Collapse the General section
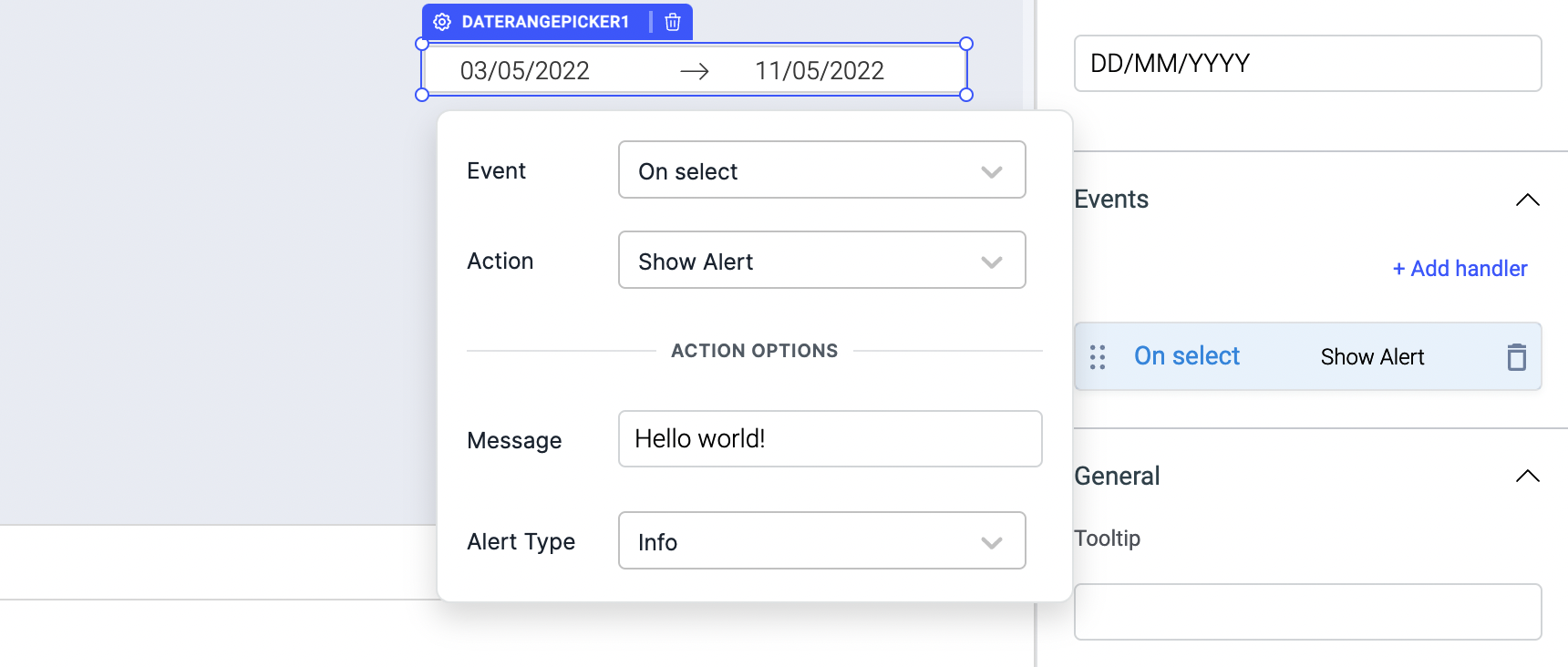Image resolution: width=1568 pixels, height=667 pixels. pyautogui.click(x=1527, y=476)
